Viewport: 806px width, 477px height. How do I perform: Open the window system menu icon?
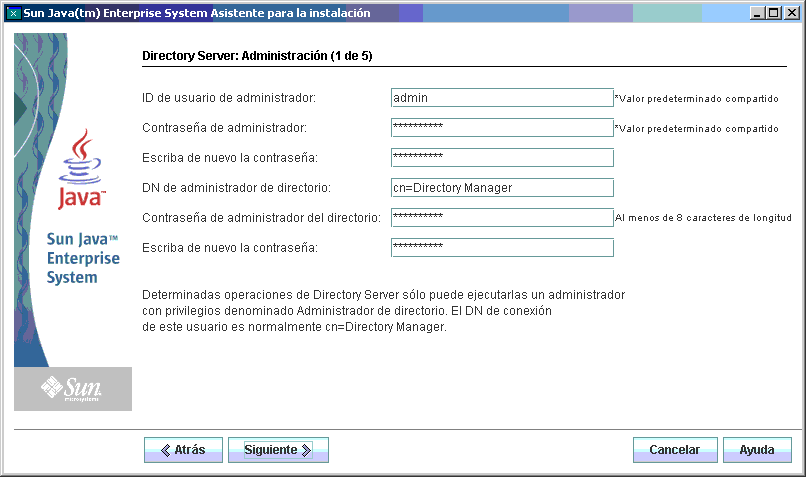[x=13, y=13]
